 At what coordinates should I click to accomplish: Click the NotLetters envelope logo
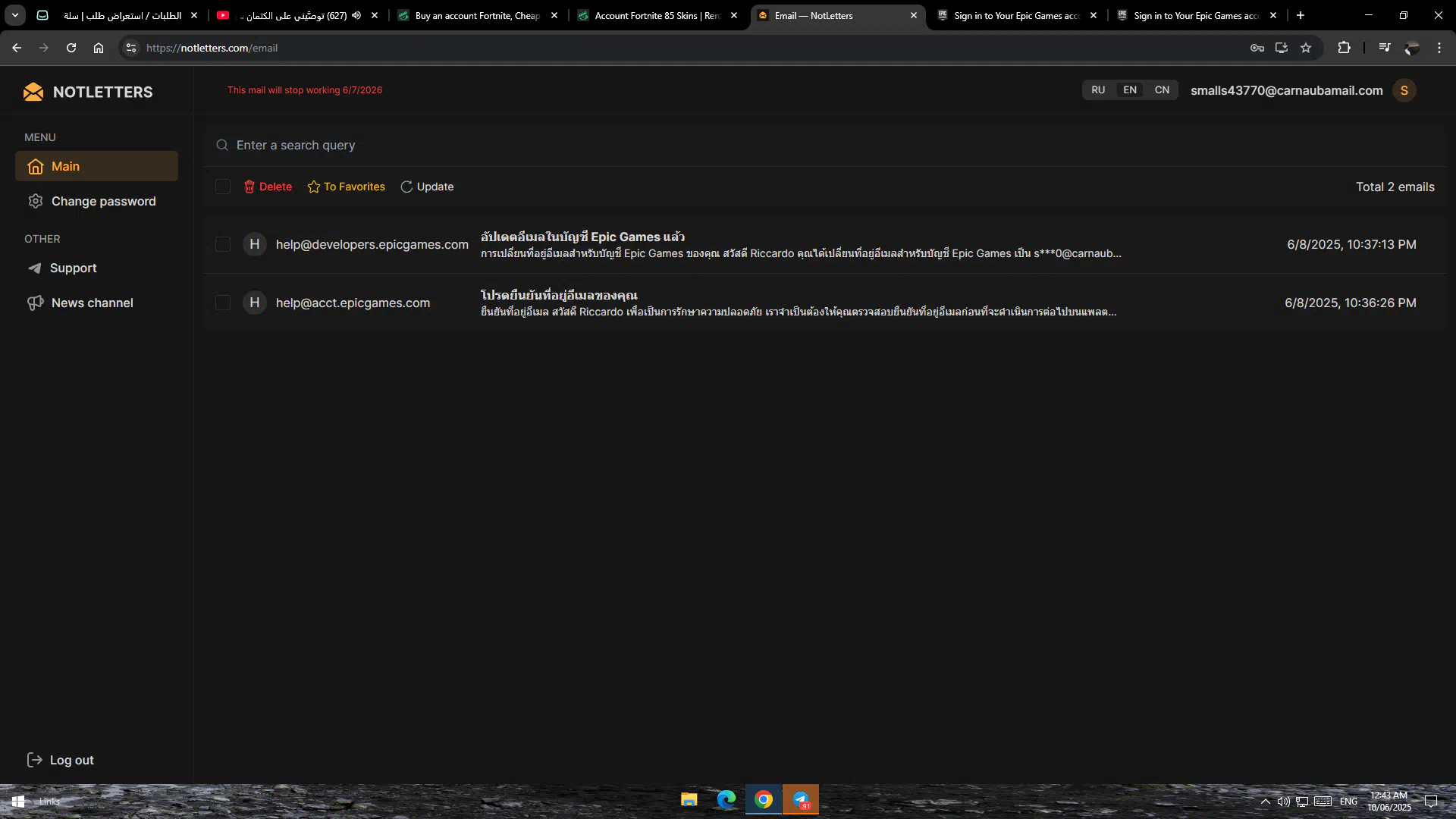(33, 92)
